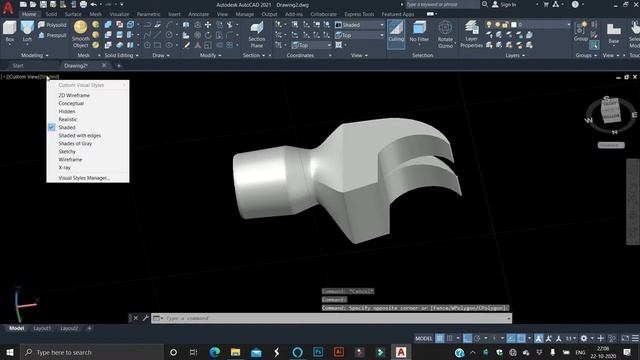Open Layer Properties

[471, 34]
